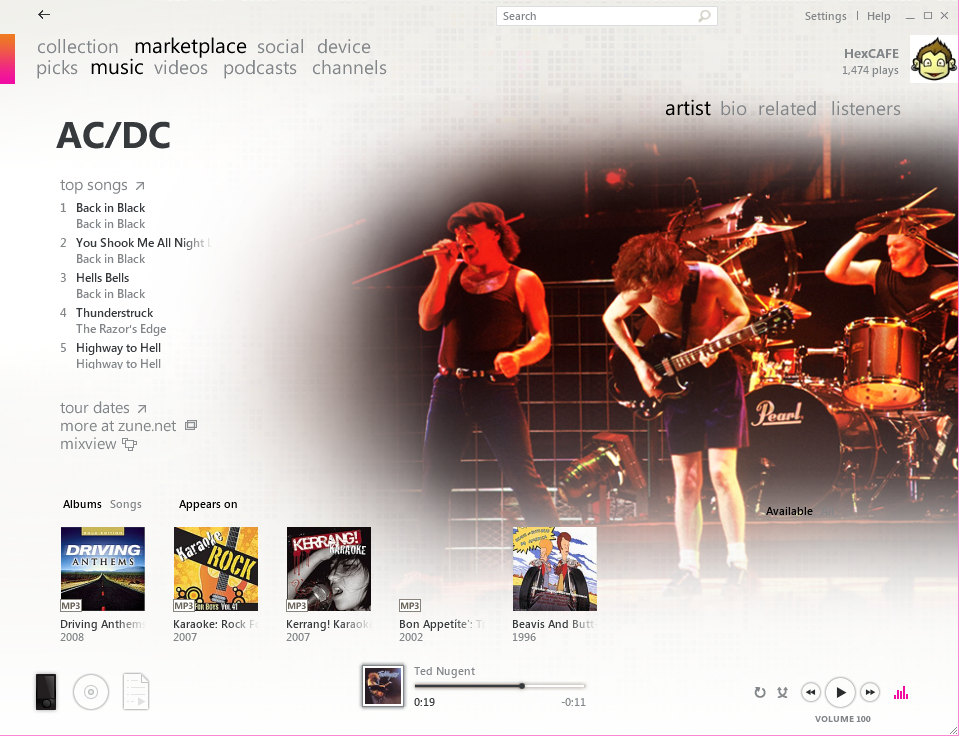Play the Highway to Hell song

(118, 348)
